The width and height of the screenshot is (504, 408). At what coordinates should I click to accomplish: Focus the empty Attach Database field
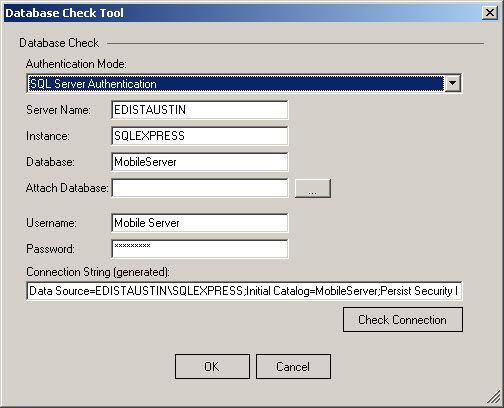pyautogui.click(x=200, y=188)
